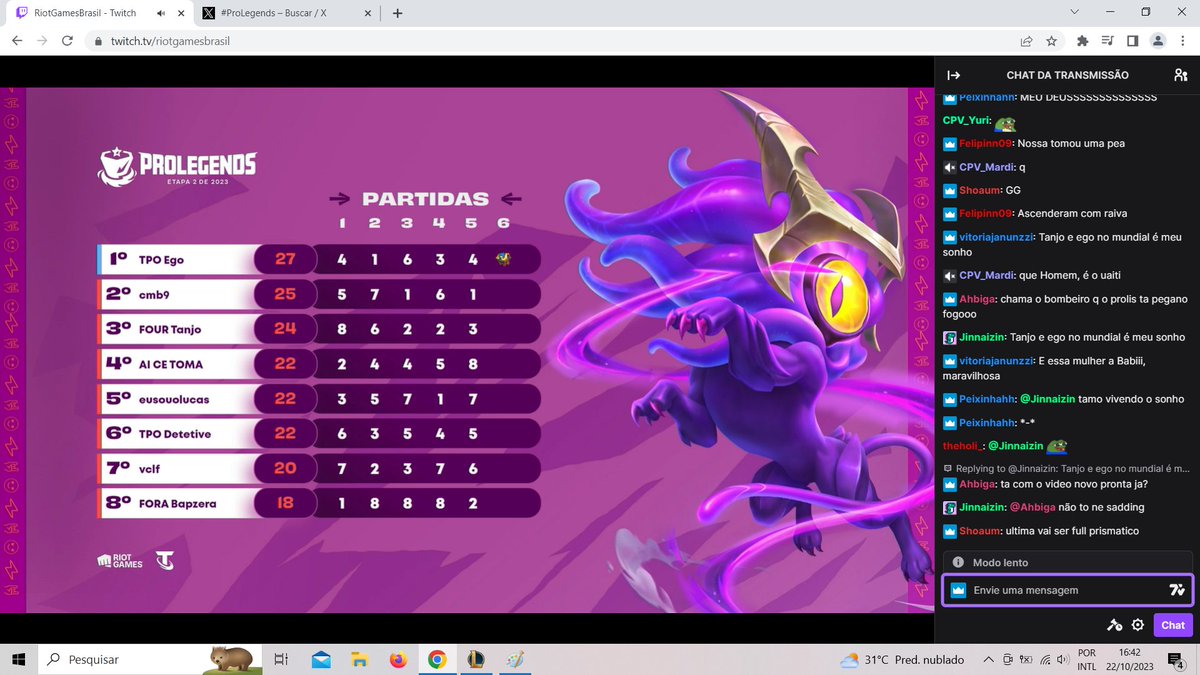The image size is (1200, 675).
Task: Open File Explorer from taskbar
Action: (x=359, y=659)
